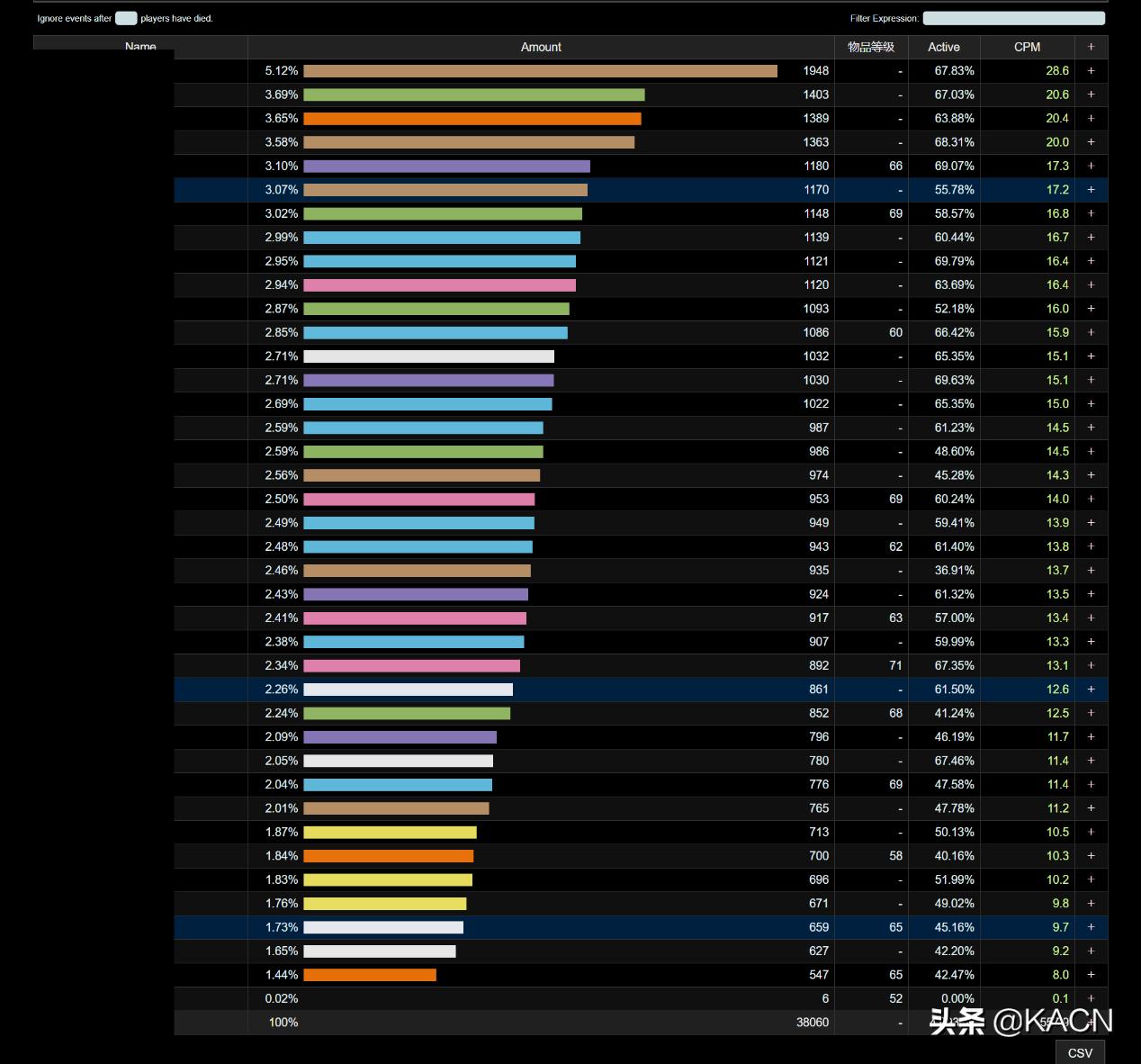The image size is (1141, 1064).
Task: Export the table with the CSV button
Action: tap(1080, 1052)
